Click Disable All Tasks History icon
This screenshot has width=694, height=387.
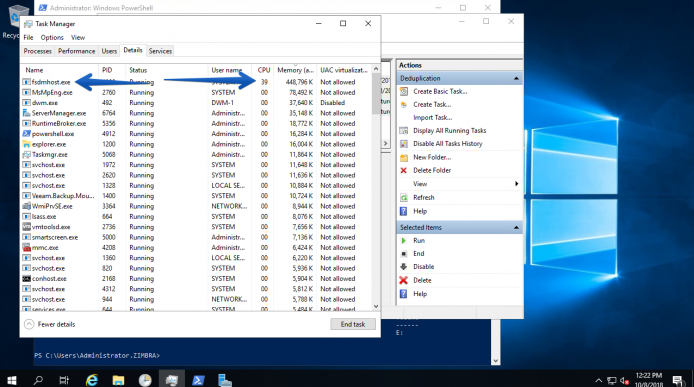(x=404, y=144)
